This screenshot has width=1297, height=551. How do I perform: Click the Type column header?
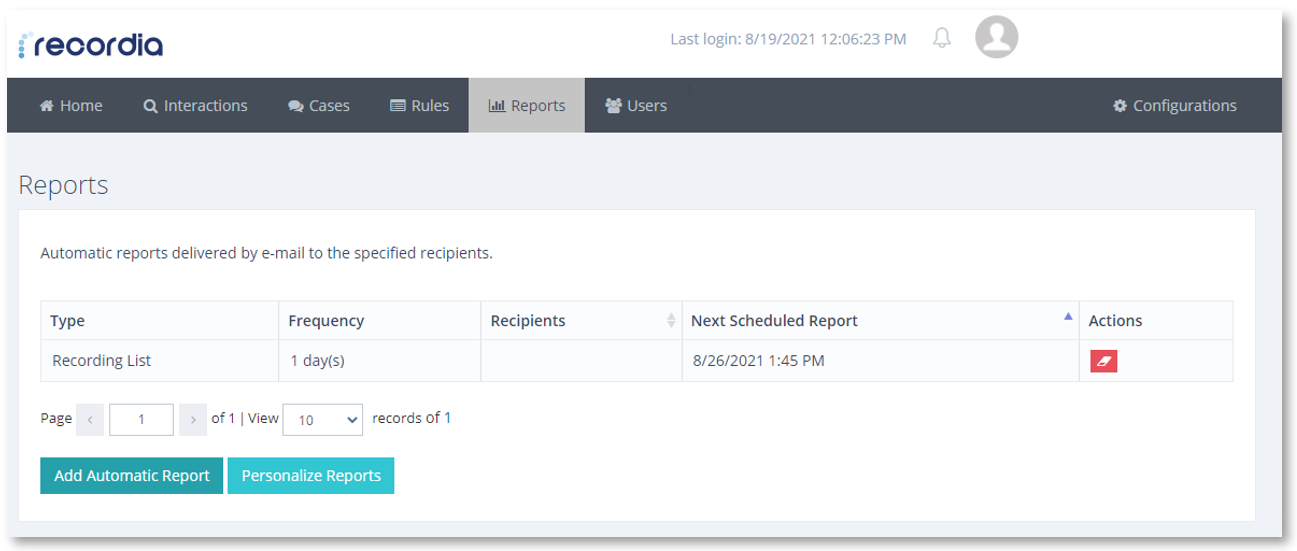[160, 321]
